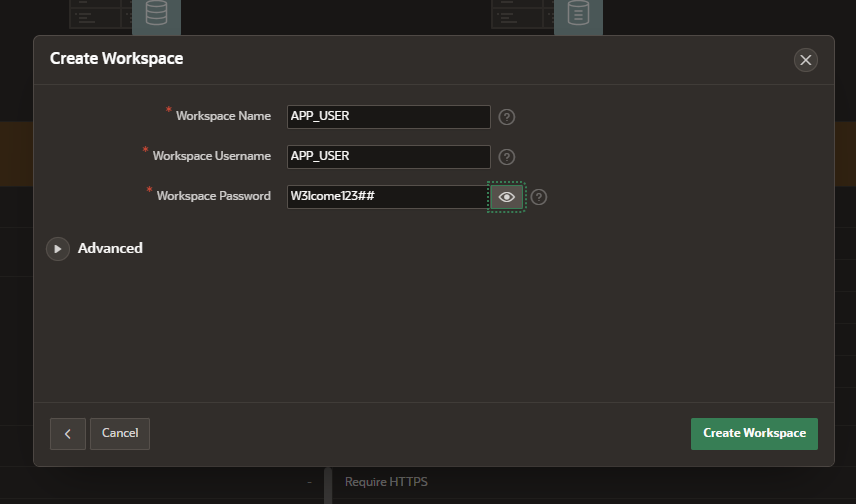Open help for Workspace Name field
The image size is (856, 504).
tap(507, 117)
